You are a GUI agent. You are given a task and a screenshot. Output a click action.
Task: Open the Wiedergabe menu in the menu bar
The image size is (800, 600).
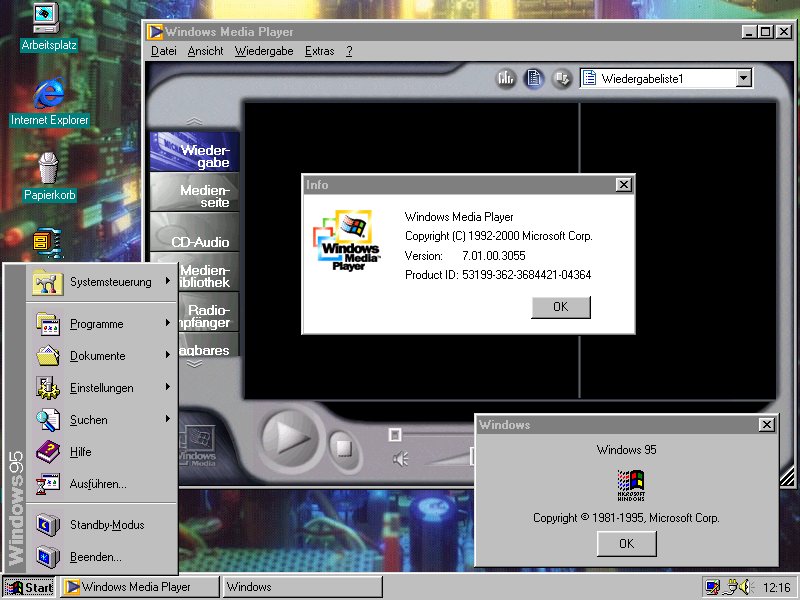click(264, 51)
